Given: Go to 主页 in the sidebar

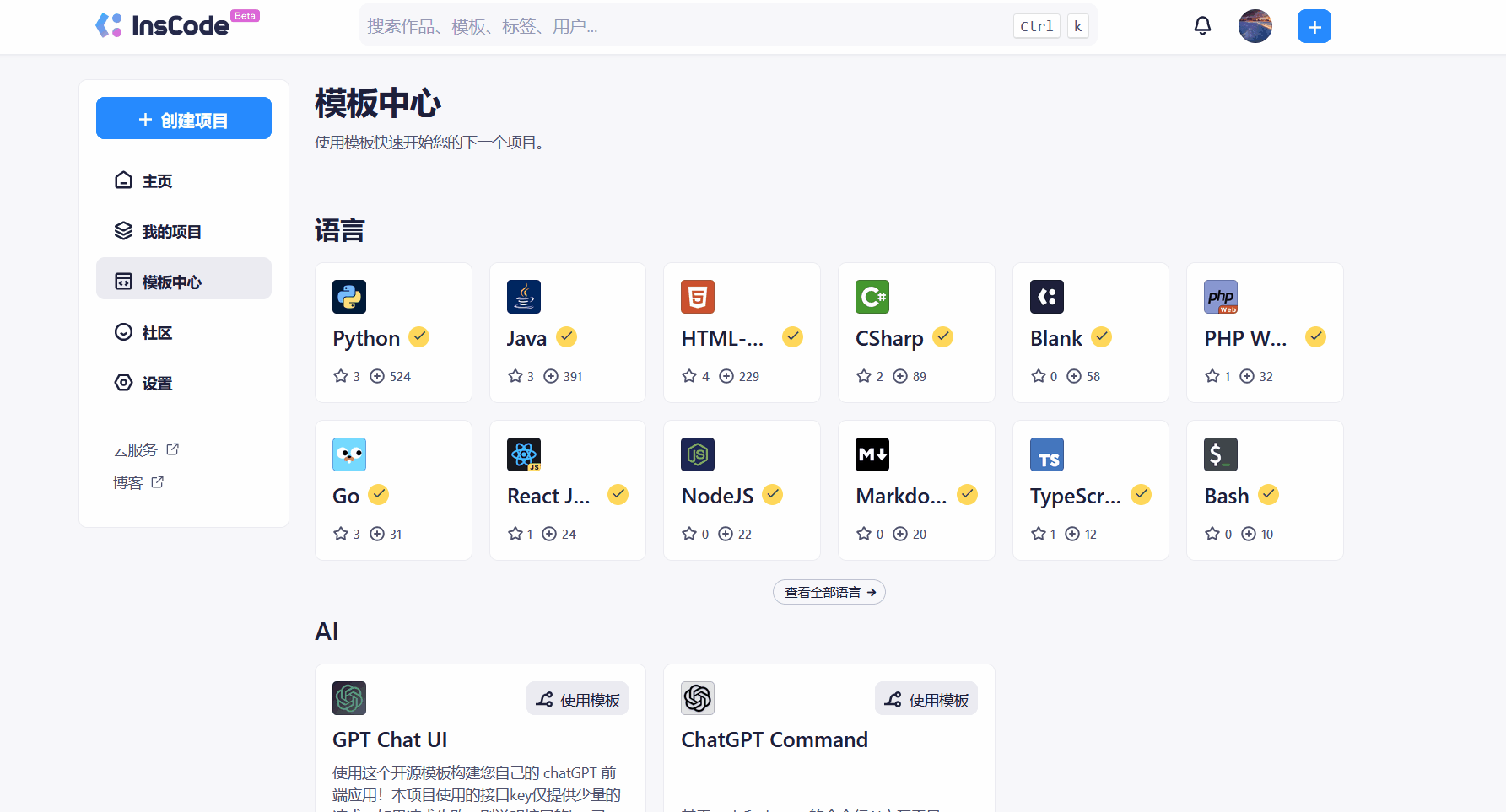Looking at the screenshot, I should point(184,180).
